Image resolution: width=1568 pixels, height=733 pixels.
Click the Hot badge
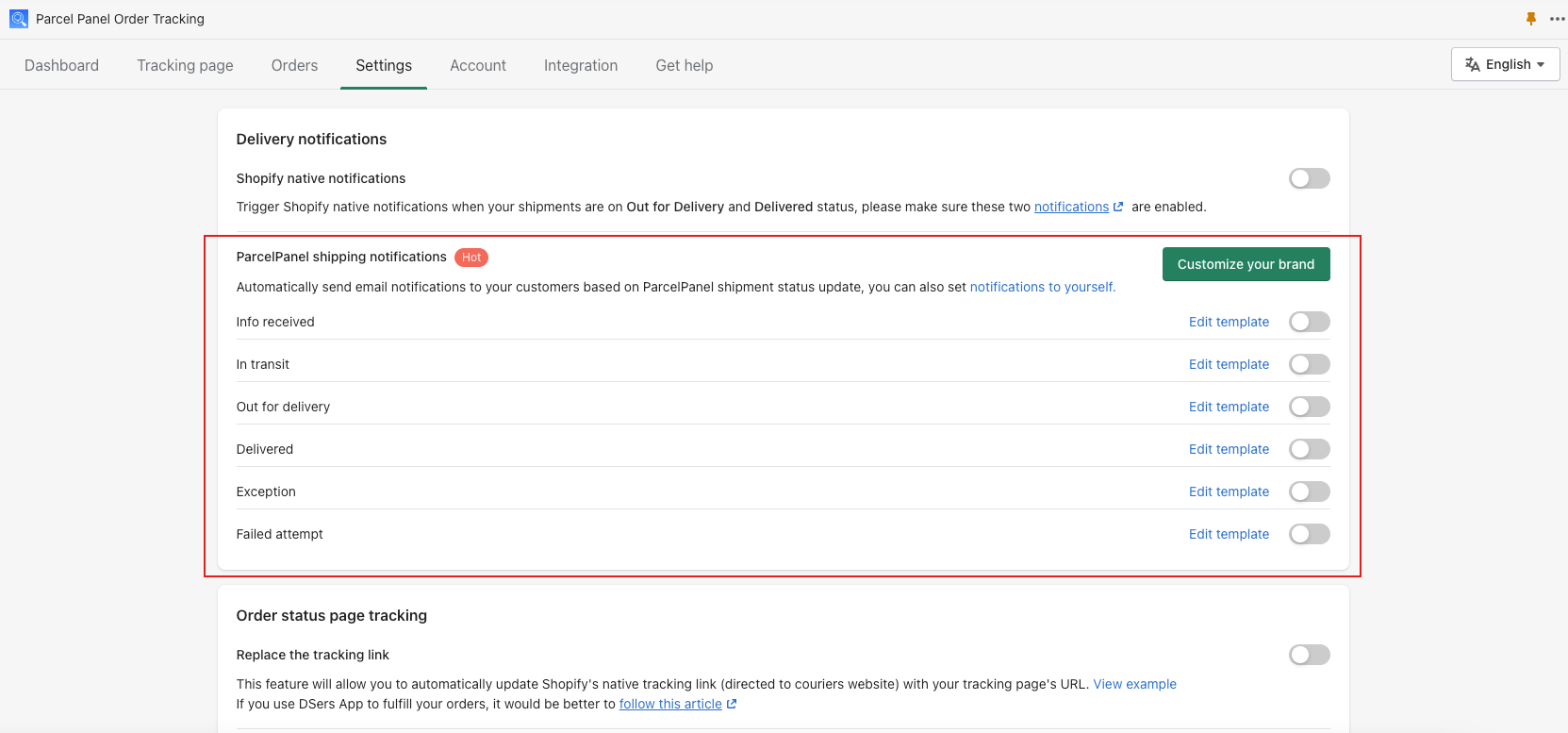[471, 258]
